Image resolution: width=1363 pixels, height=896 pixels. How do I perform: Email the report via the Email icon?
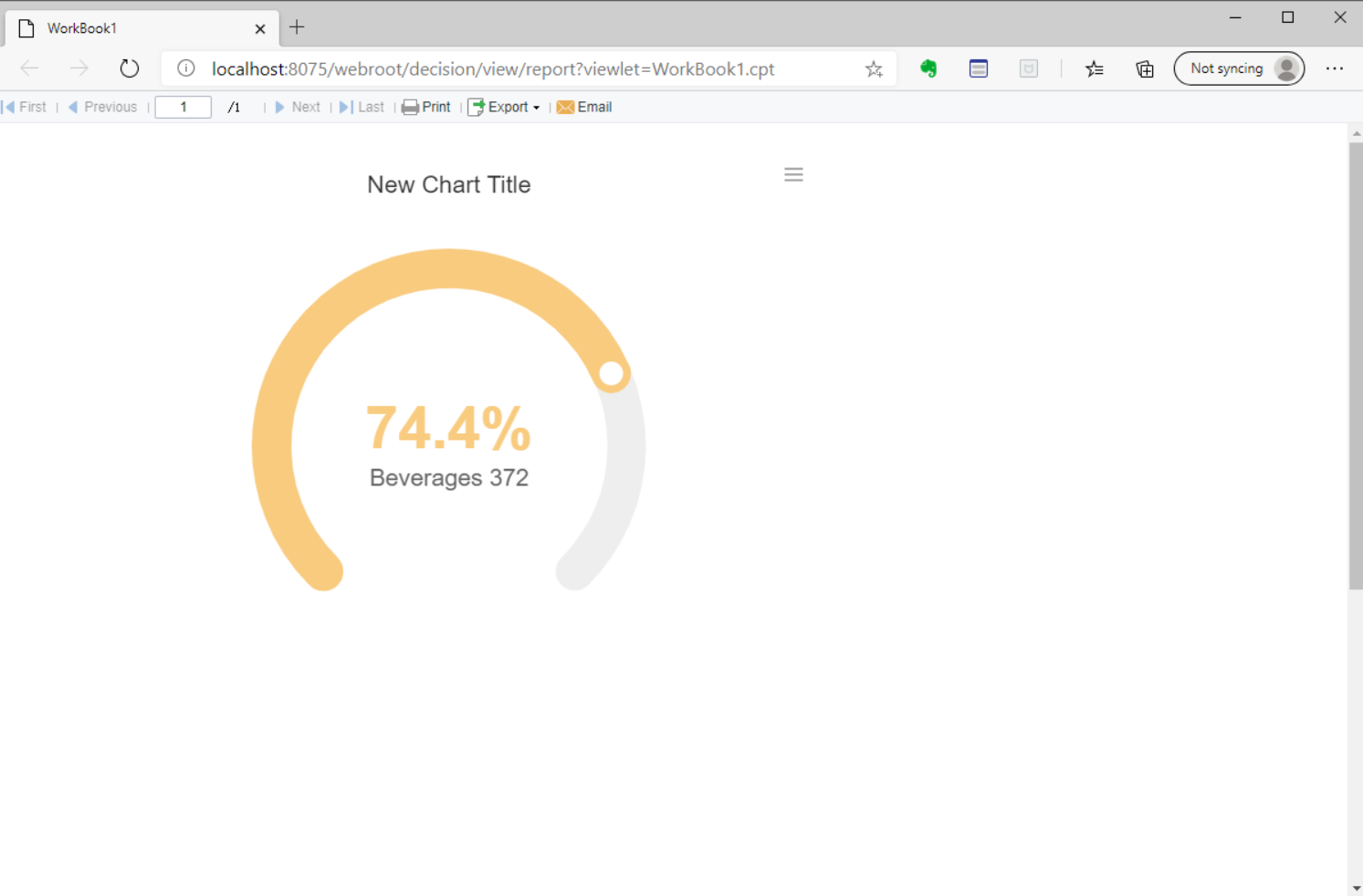[566, 107]
